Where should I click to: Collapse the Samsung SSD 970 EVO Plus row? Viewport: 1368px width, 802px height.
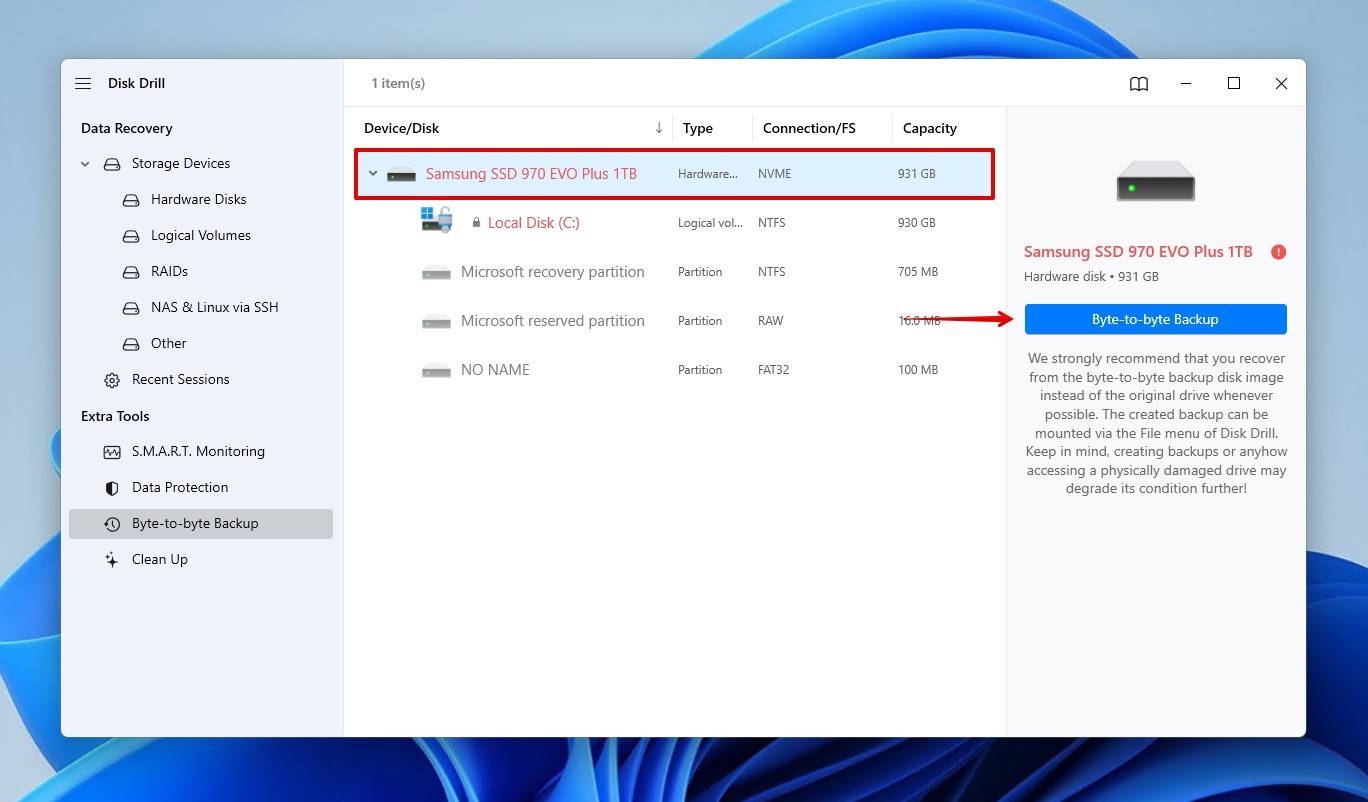click(373, 174)
